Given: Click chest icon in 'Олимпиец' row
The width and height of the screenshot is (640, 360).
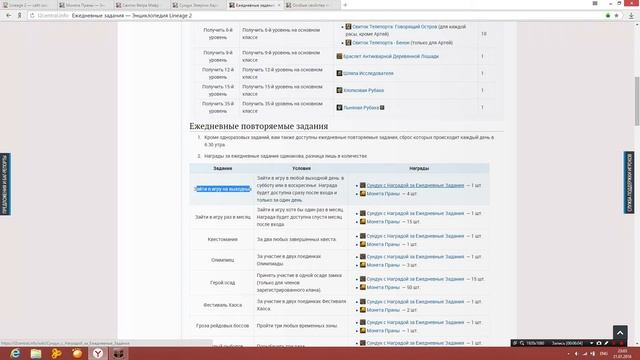Looking at the screenshot, I should pos(362,257).
